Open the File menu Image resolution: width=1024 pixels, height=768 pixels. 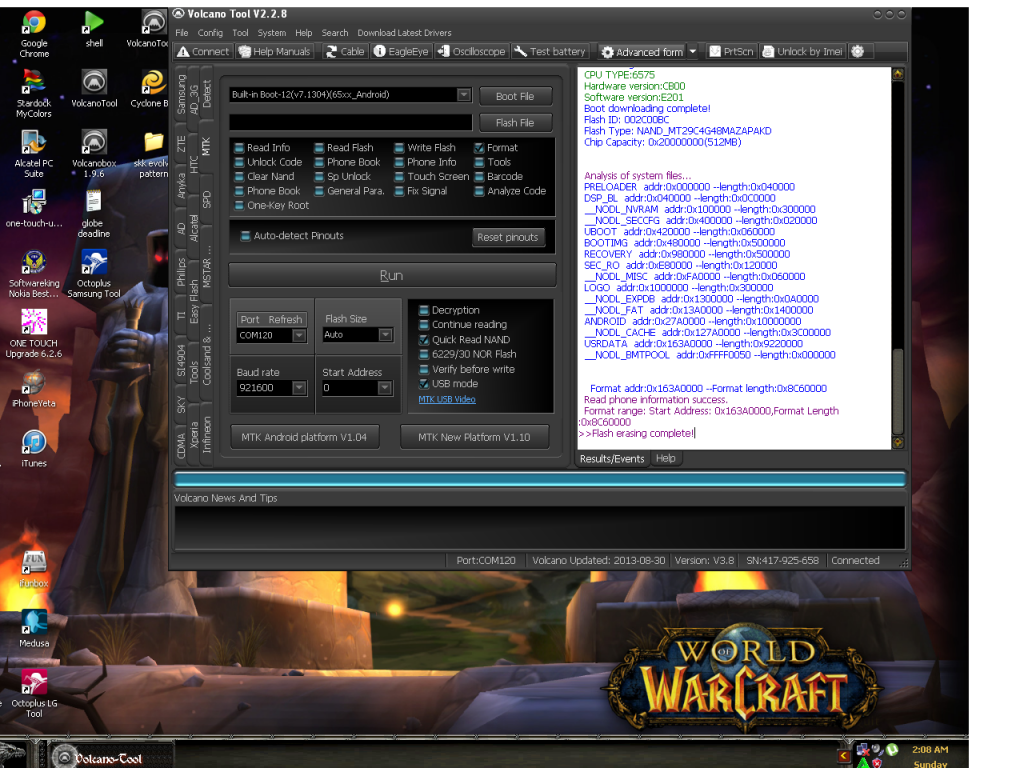coord(182,33)
